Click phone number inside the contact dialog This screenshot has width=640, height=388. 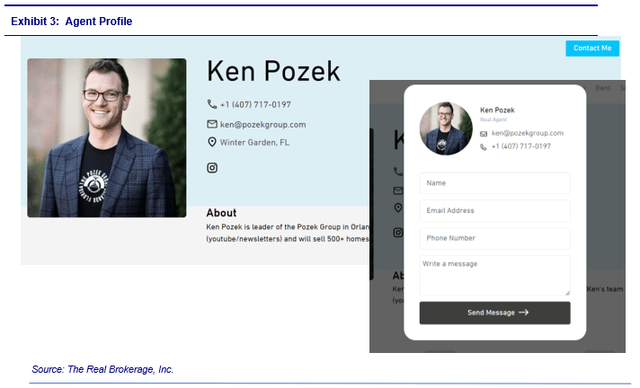tap(521, 146)
